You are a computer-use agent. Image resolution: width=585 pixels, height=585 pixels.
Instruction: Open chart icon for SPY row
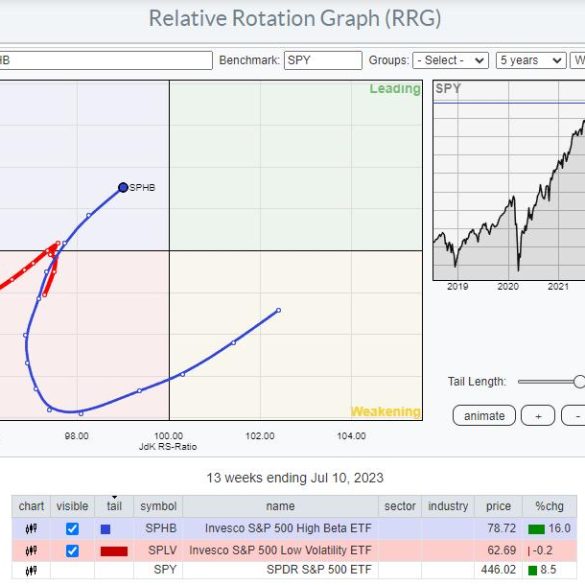31,570
